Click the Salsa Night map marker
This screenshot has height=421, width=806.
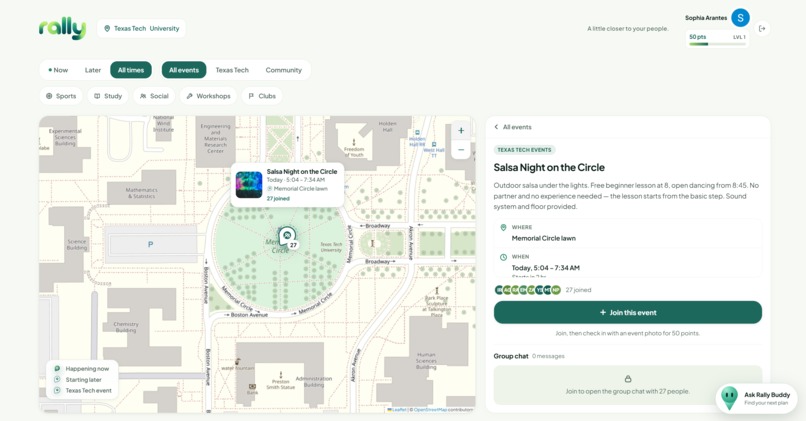(287, 237)
